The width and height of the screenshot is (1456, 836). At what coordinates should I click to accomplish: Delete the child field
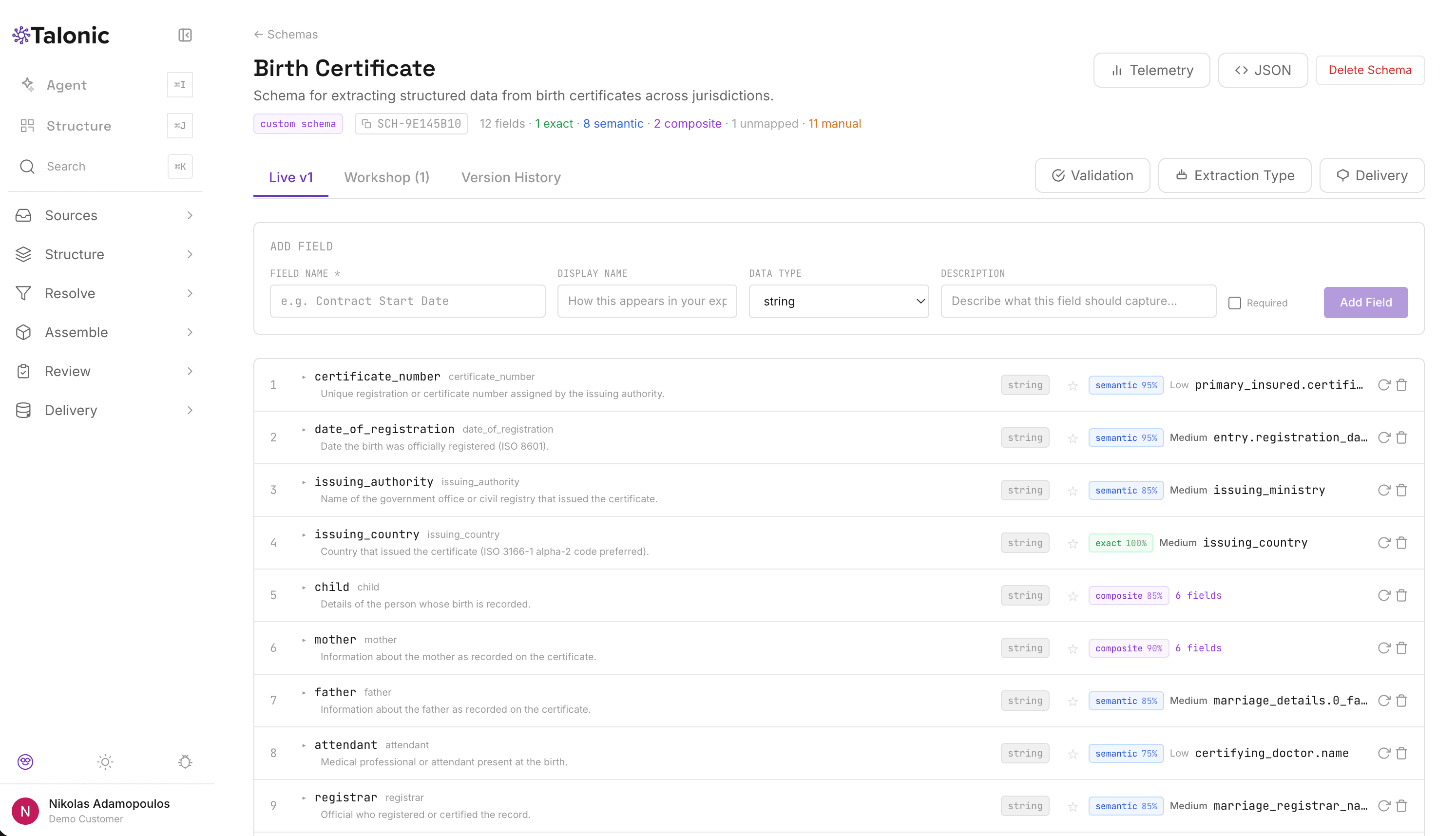(1401, 595)
